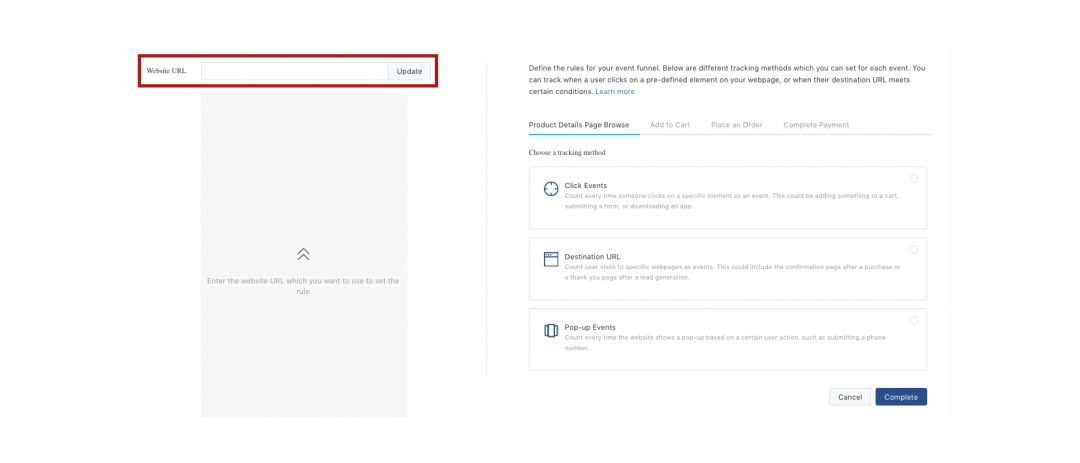The image size is (1080, 463).
Task: Go to the Complete Payment tab
Action: (816, 125)
